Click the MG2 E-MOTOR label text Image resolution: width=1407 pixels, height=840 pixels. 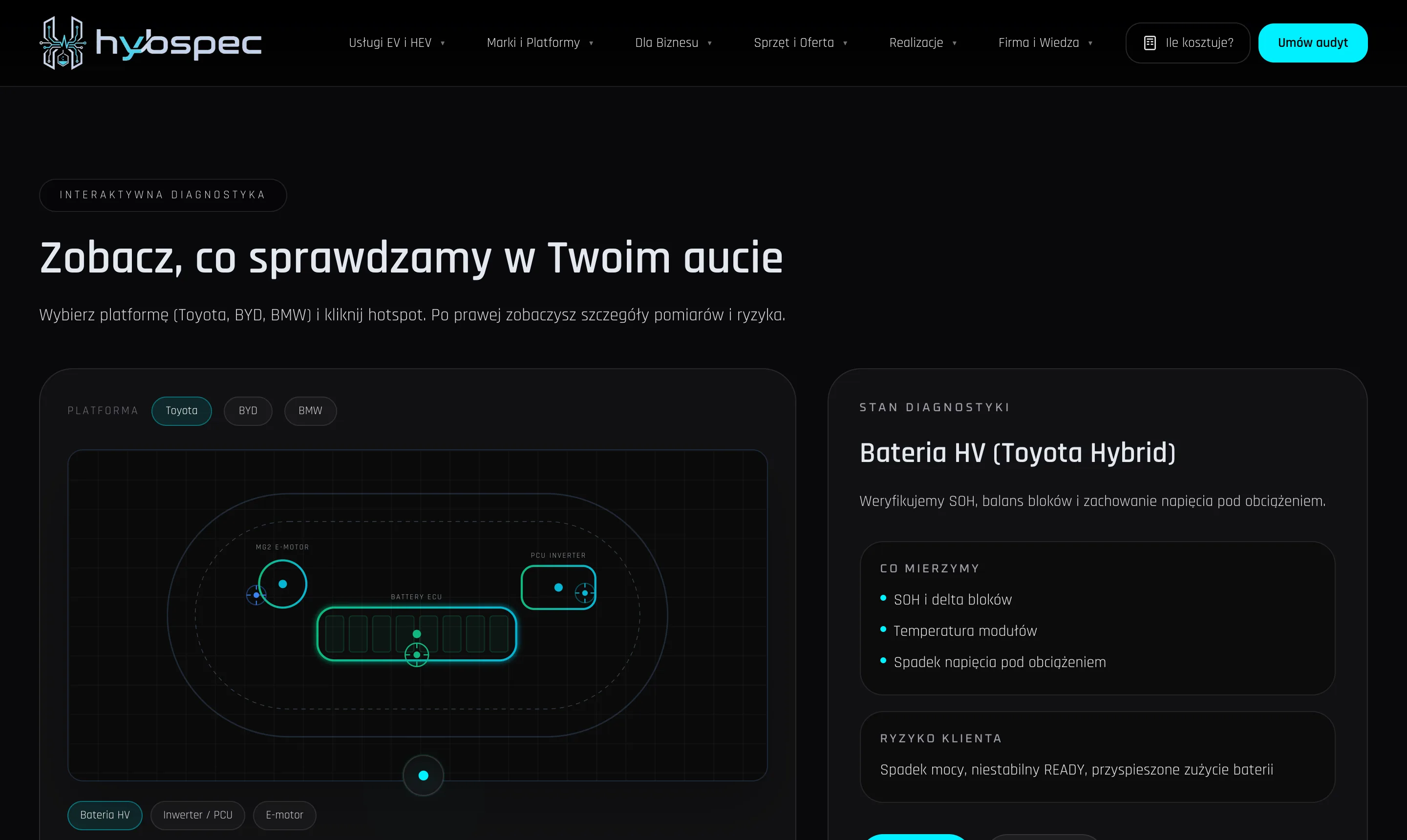(x=282, y=547)
